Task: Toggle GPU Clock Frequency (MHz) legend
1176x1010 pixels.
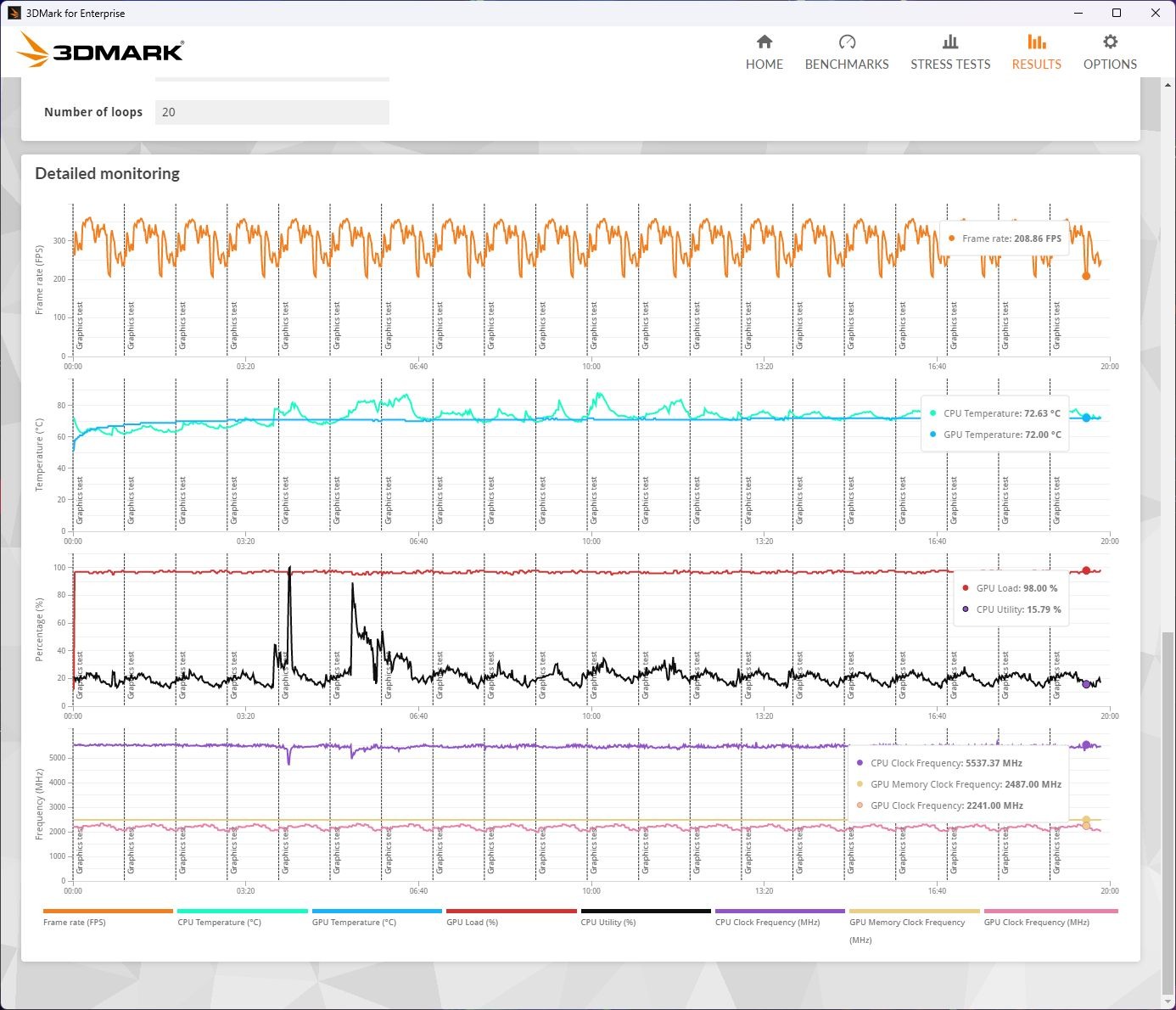Action: tap(1036, 922)
